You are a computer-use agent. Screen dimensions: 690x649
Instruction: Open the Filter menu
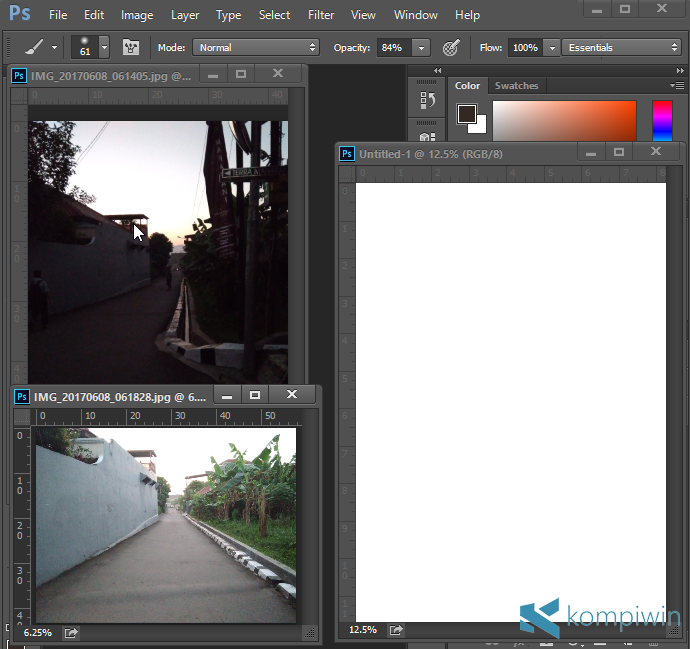pos(321,15)
